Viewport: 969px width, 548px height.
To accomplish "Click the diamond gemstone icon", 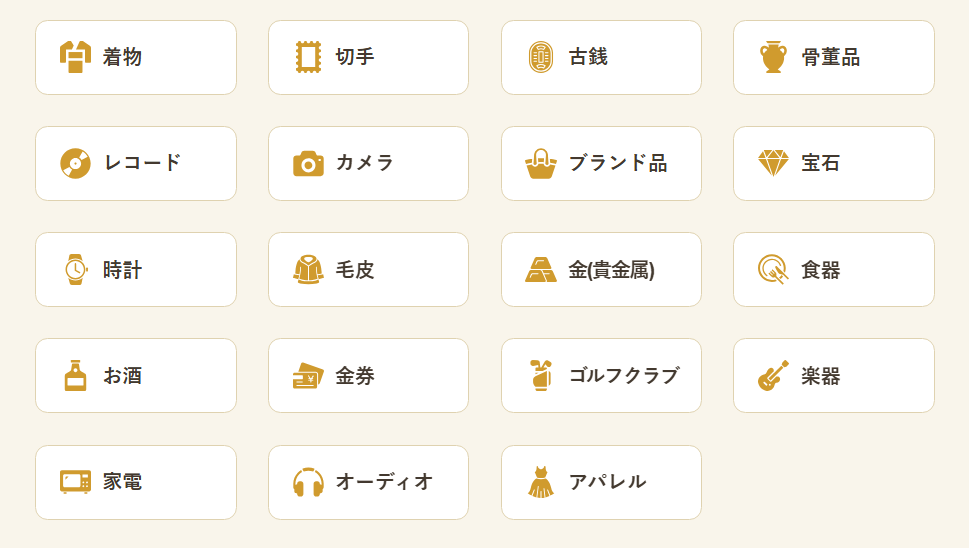I will click(773, 163).
